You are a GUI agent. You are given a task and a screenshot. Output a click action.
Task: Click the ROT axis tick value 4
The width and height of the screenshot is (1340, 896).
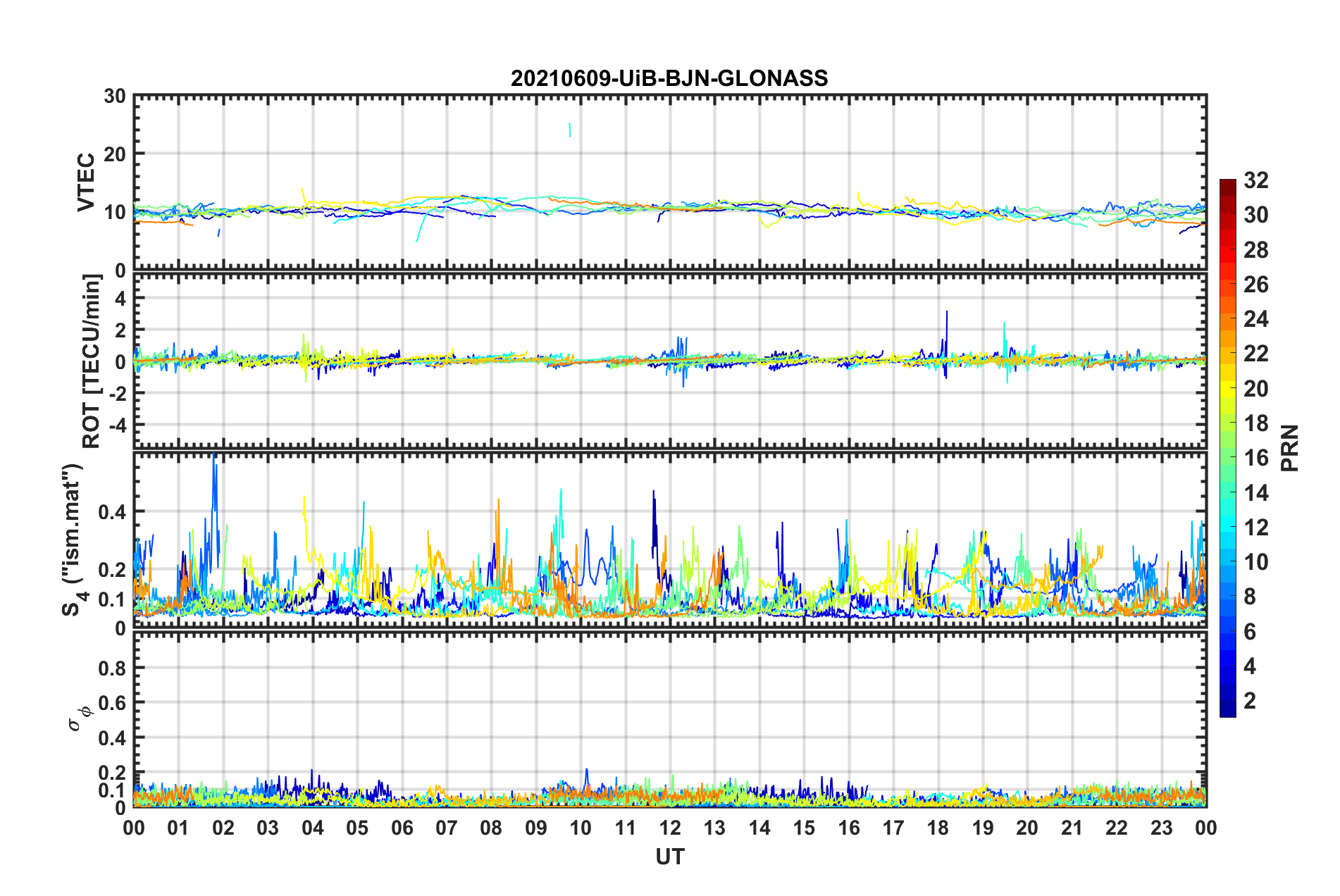(x=121, y=299)
